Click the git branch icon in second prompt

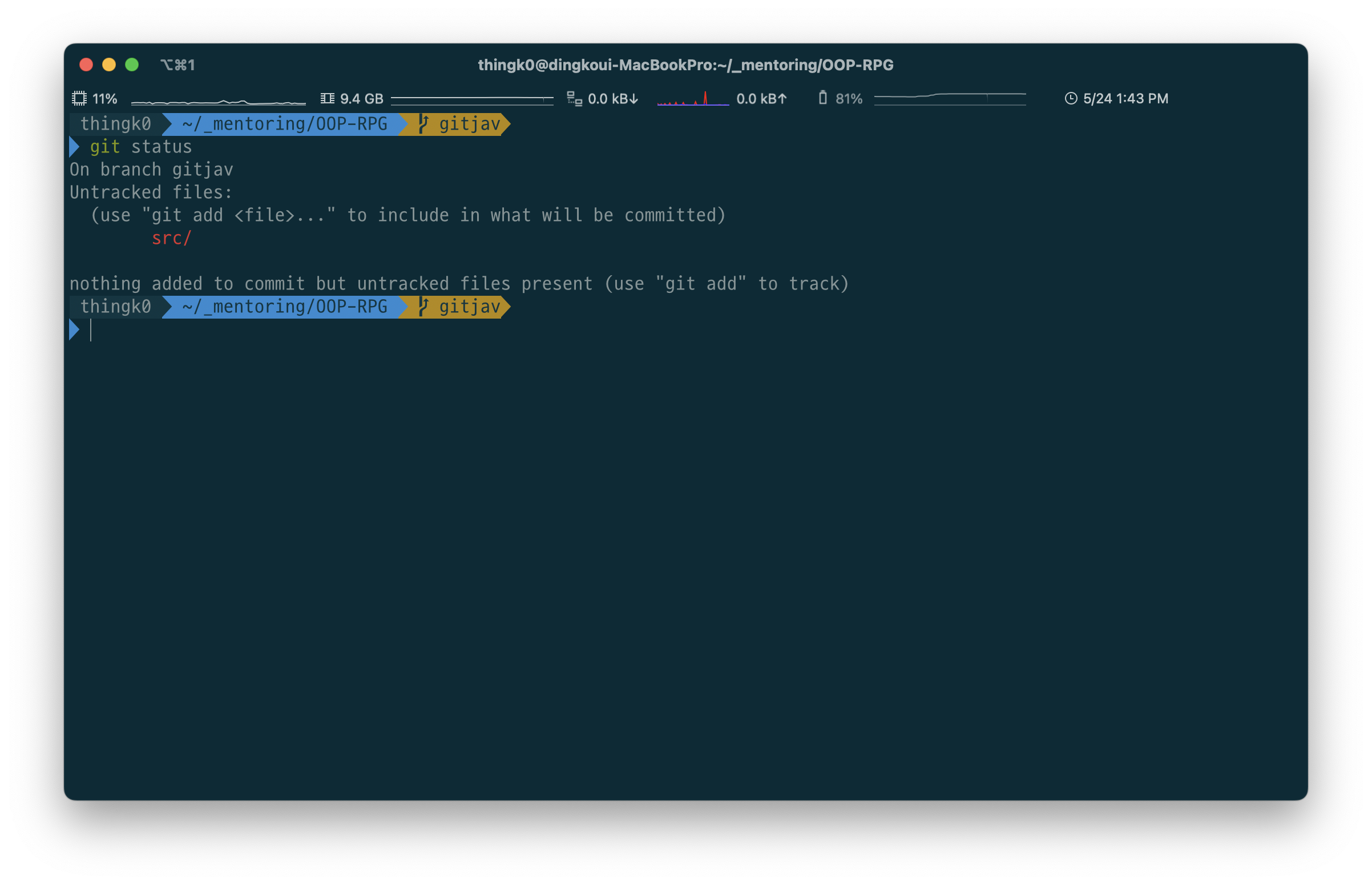[x=424, y=306]
